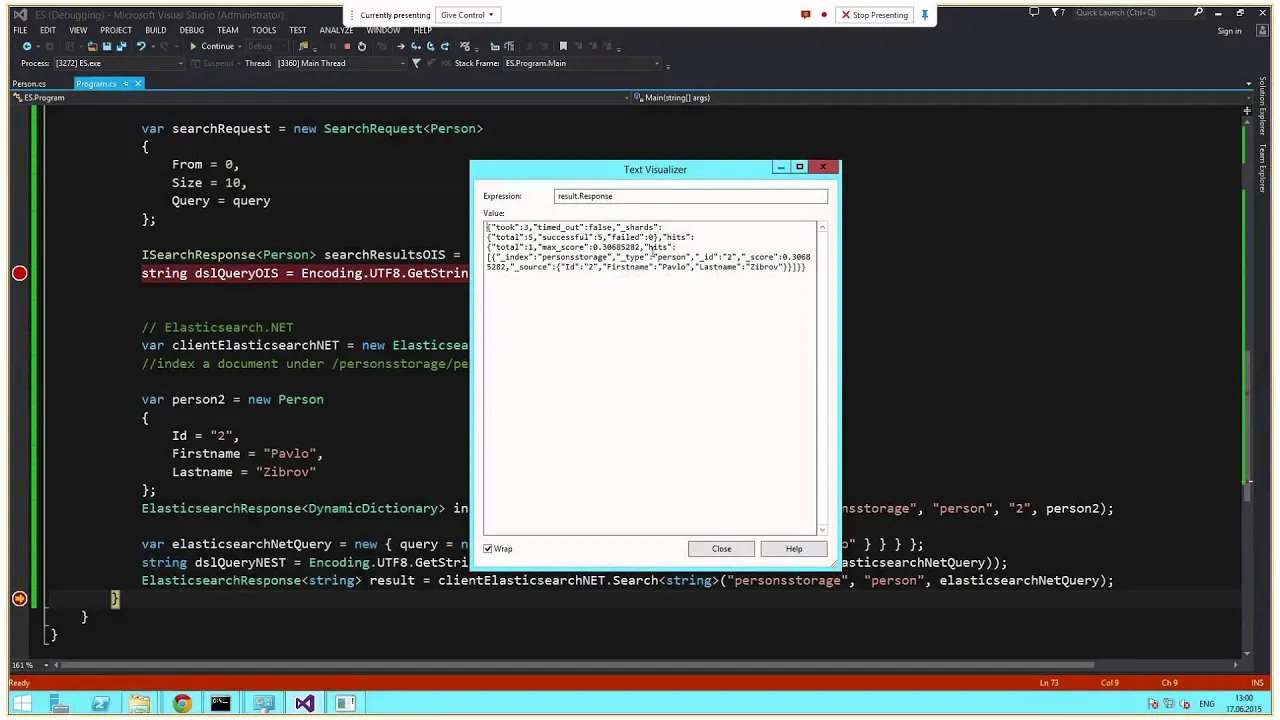Click Ln 73 in the status bar
The width and height of the screenshot is (1280, 720).
tap(1048, 683)
